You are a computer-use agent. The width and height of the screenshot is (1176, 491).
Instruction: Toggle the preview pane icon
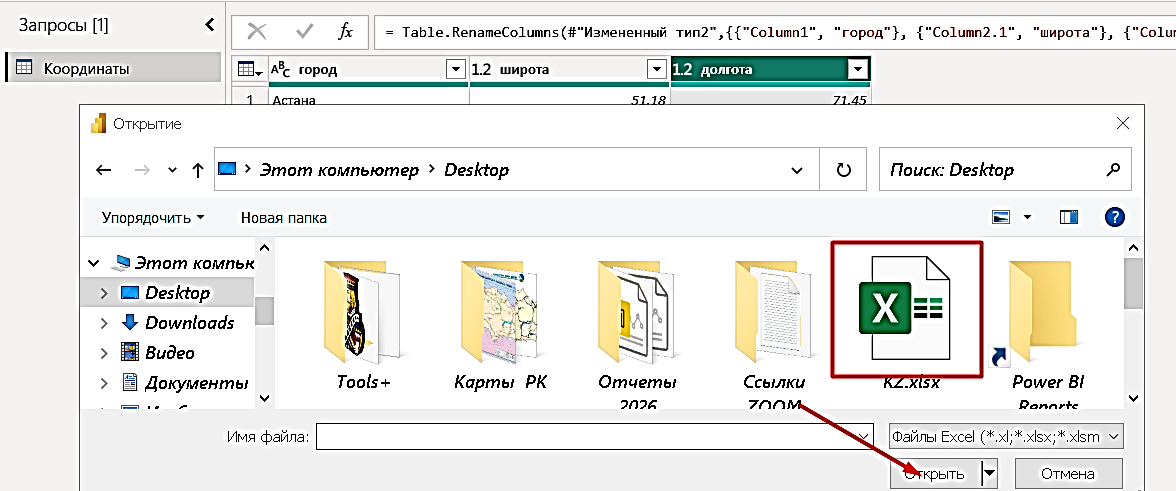[1069, 217]
